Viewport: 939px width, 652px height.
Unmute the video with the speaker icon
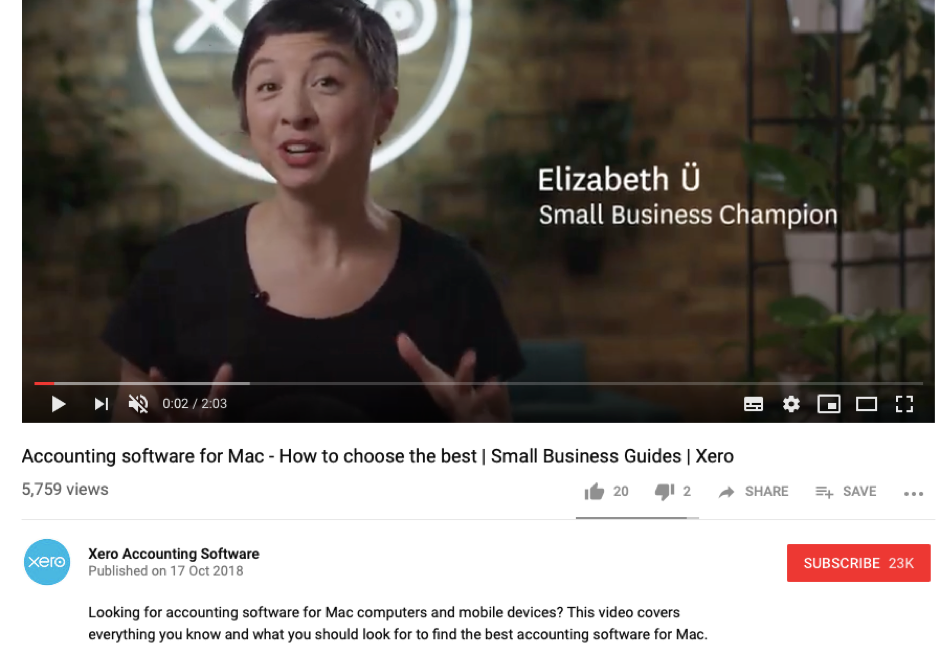[138, 404]
